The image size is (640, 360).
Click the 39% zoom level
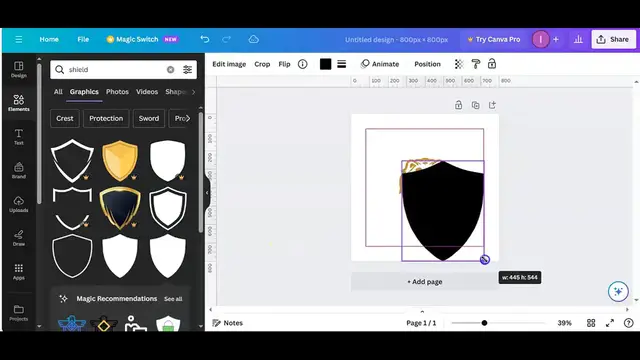click(564, 323)
